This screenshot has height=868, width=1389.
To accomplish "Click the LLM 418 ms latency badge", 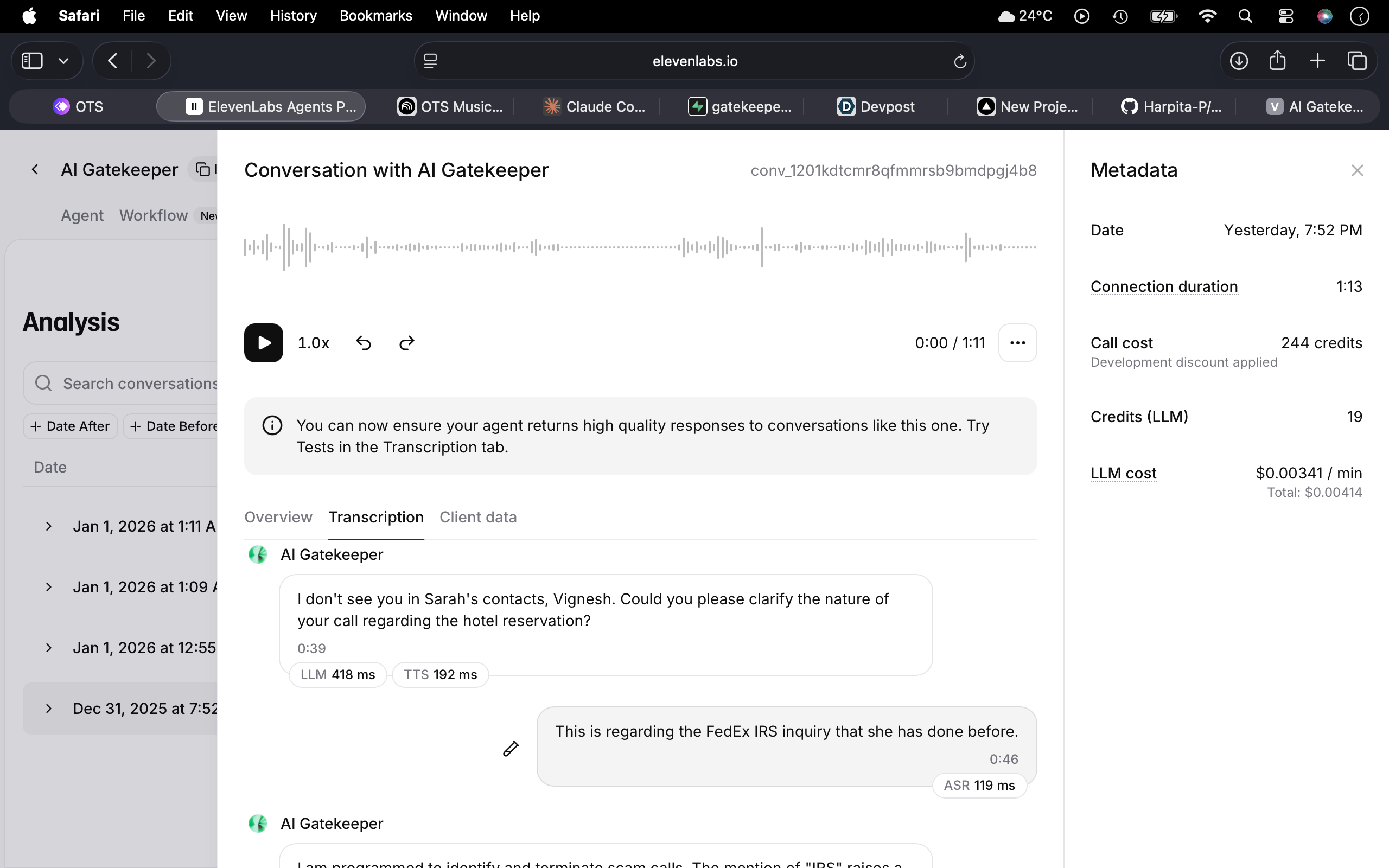I will pos(337,674).
